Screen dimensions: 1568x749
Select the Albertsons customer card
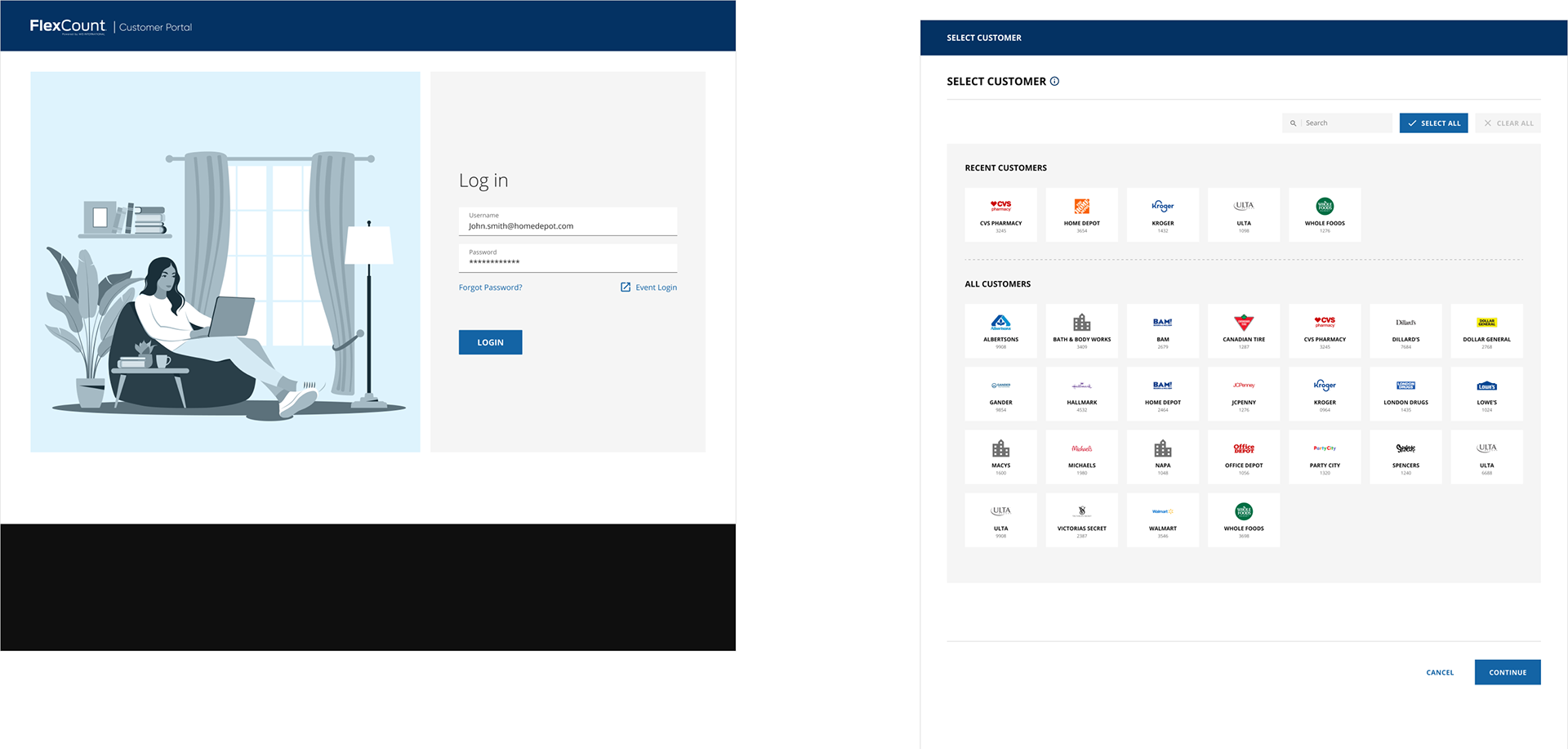1000,331
